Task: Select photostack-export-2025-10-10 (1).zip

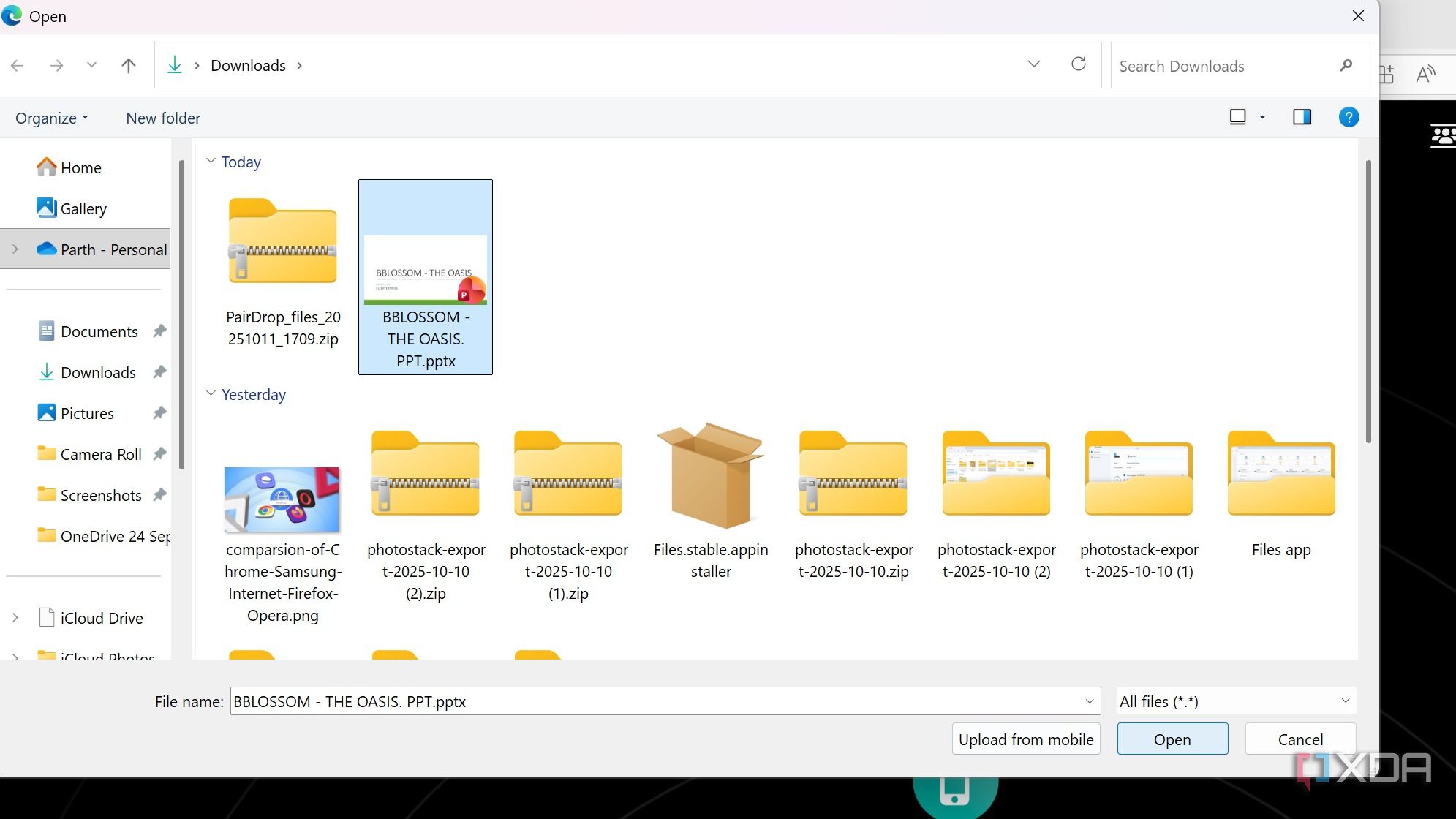Action: [568, 512]
